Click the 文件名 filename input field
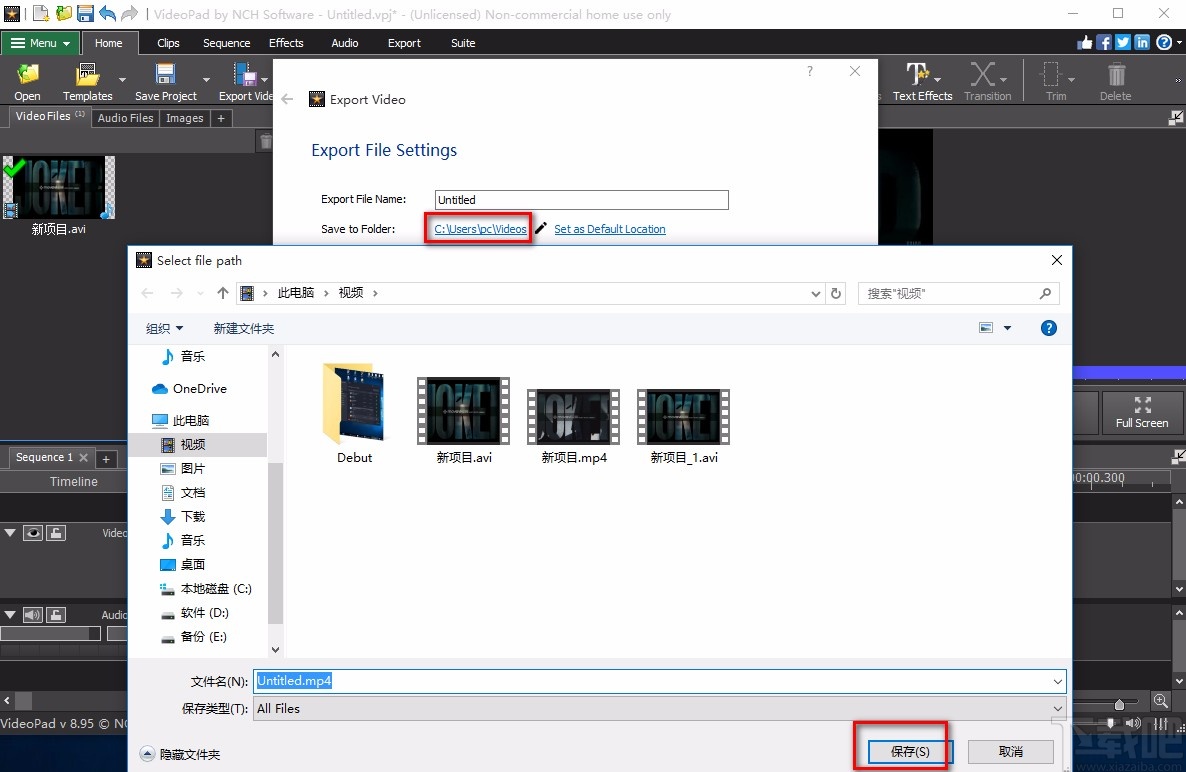This screenshot has width=1186, height=772. point(659,681)
